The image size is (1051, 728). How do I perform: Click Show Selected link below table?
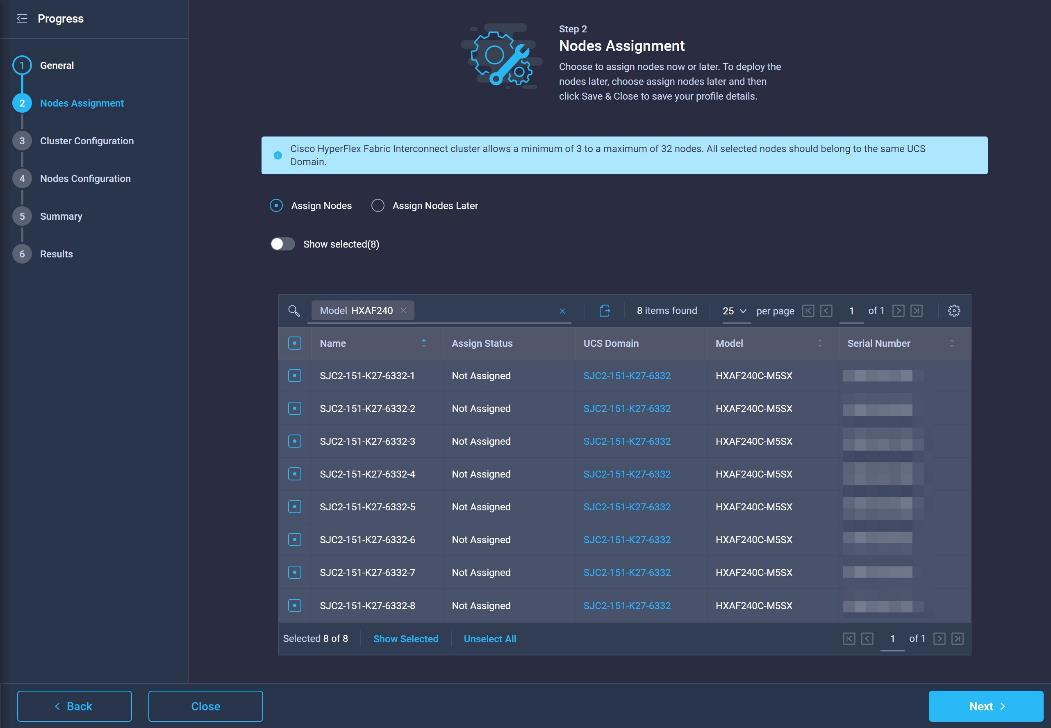(406, 639)
